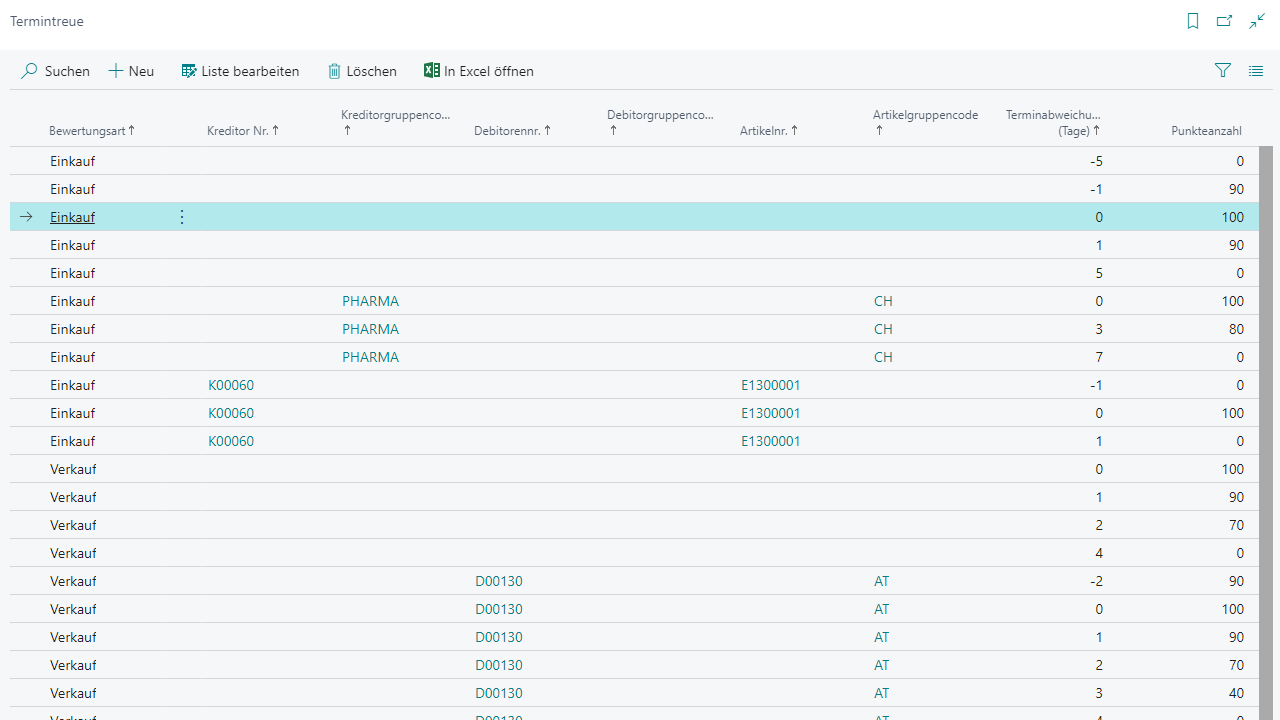
Task: Create new entry with Neu
Action: pos(131,71)
